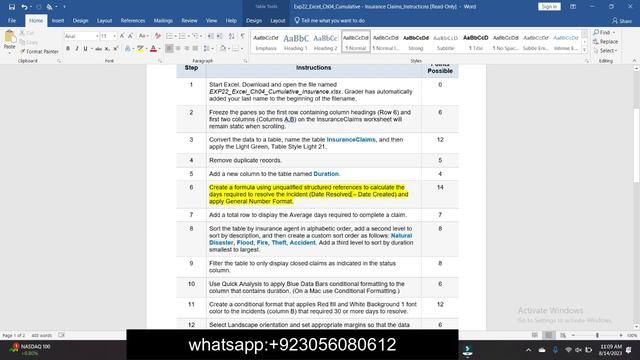
Task: Click the Format Painter tool
Action: click(39, 51)
